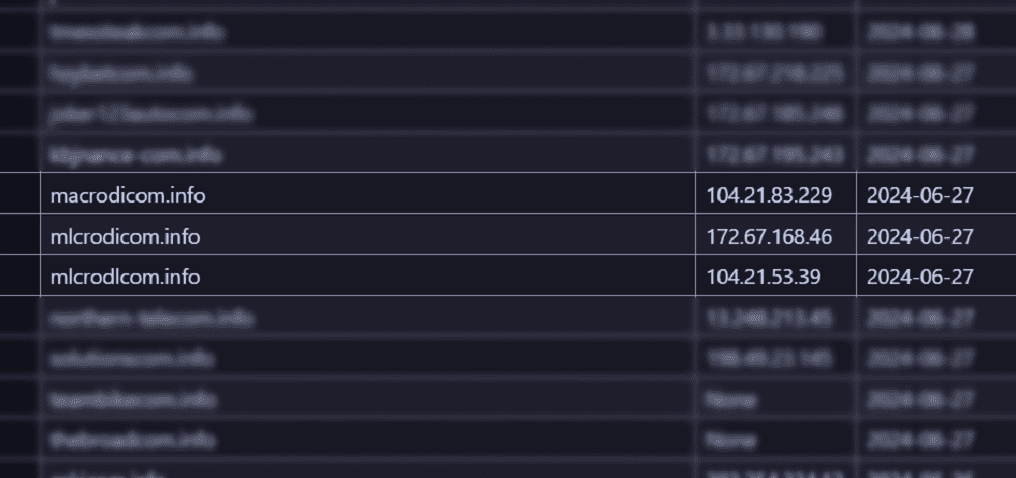Viewport: 1016px width, 478px height.
Task: Click the empty leading cell of macrodicom.info row
Action: 19,193
